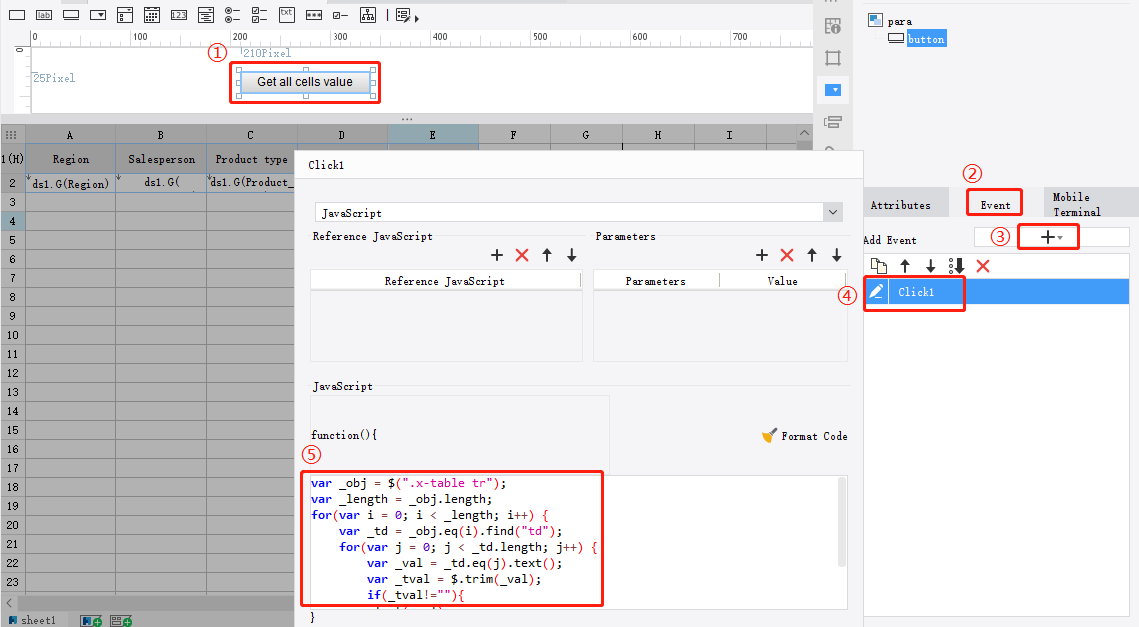Open the stacked-bars icon in the side strip
The image size is (1139, 627).
pos(833,122)
